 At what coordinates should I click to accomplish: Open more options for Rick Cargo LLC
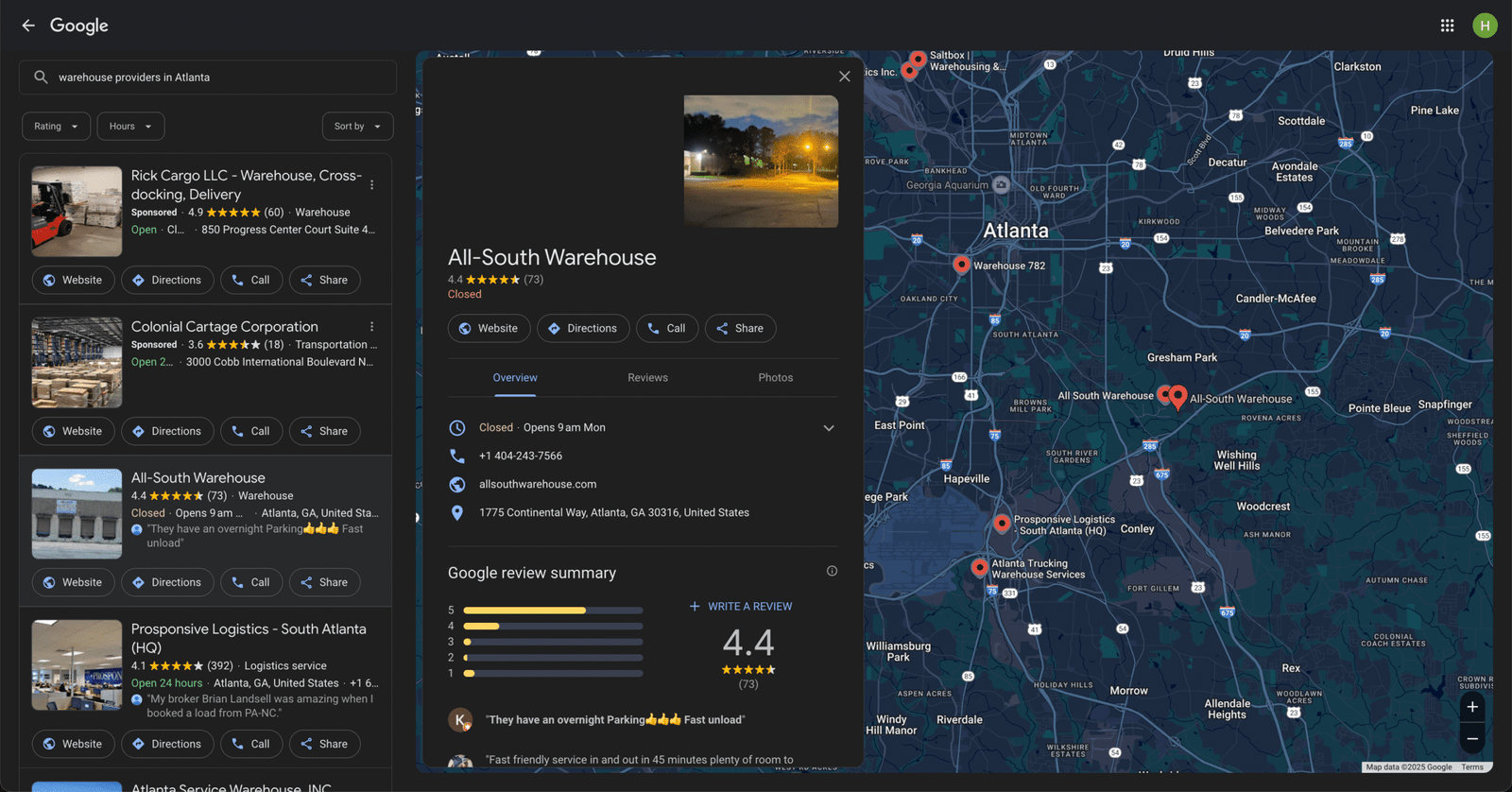tap(371, 185)
